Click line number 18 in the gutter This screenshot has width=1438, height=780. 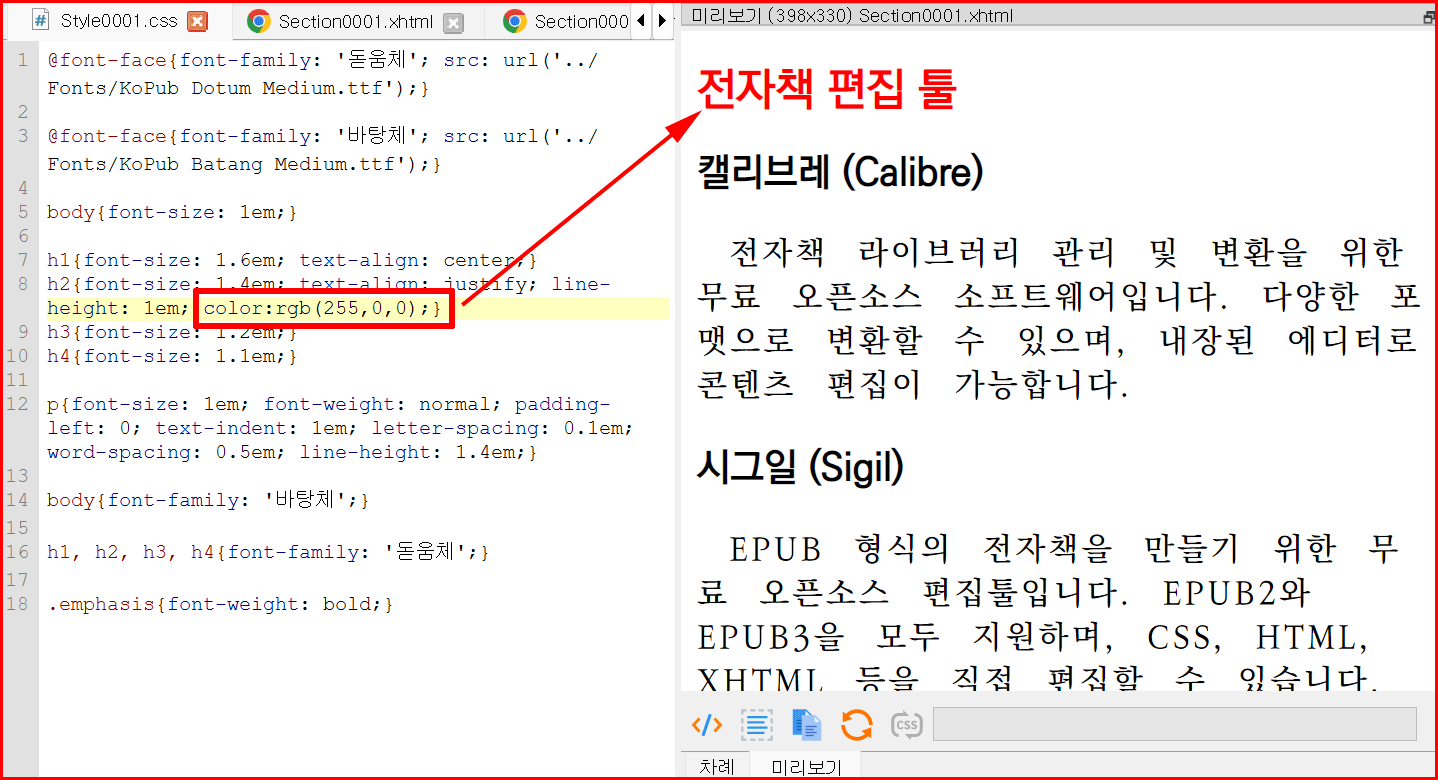click(18, 604)
